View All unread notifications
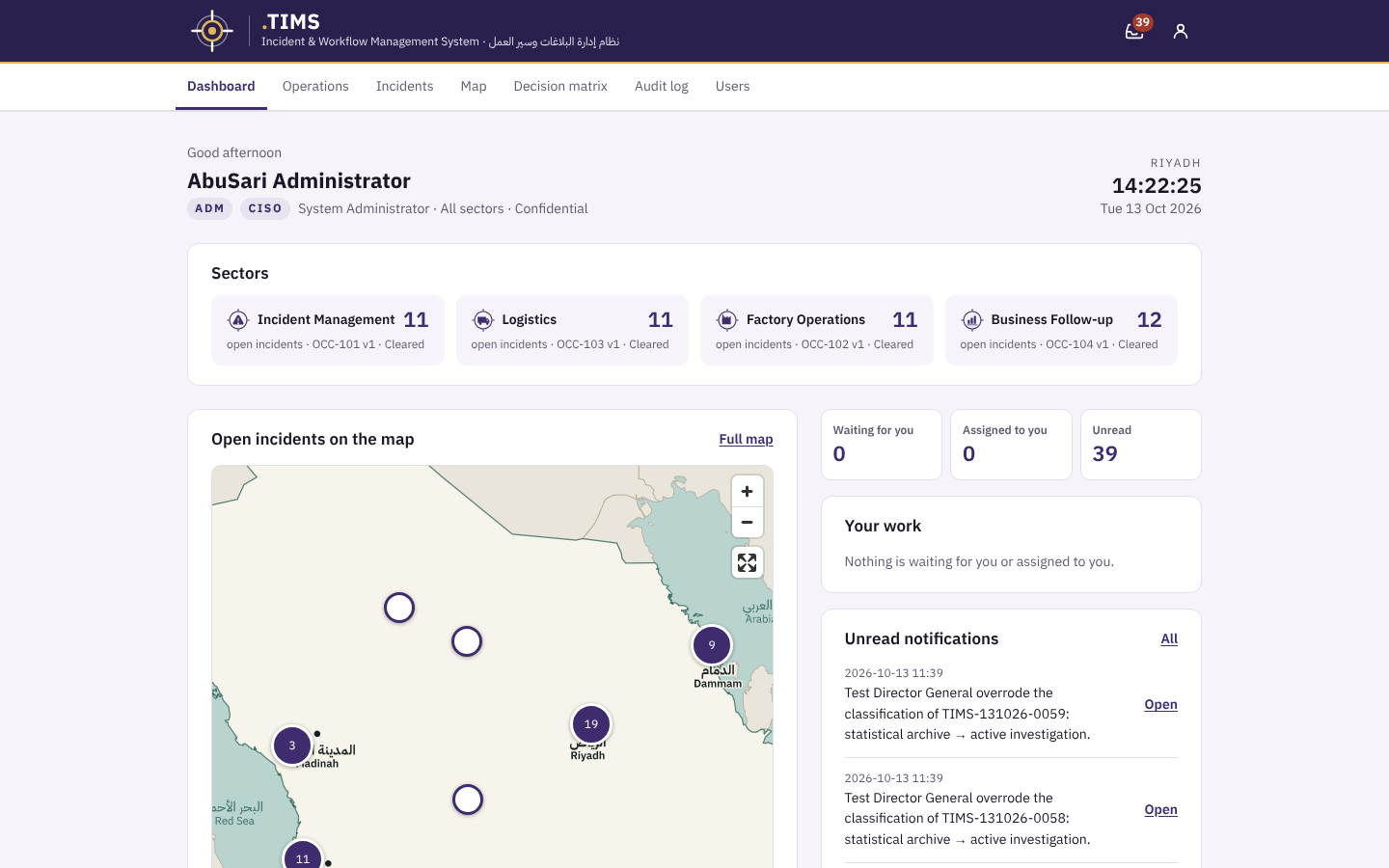This screenshot has height=868, width=1389. coord(1169,638)
